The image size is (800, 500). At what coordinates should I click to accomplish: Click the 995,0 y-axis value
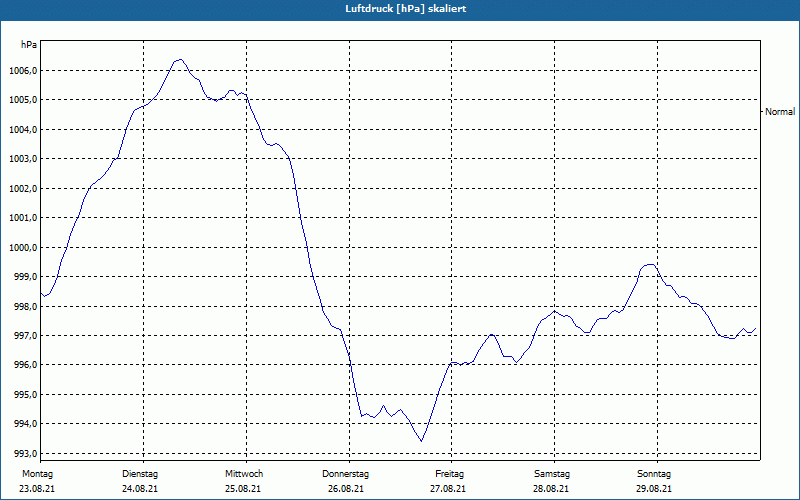pyautogui.click(x=25, y=394)
